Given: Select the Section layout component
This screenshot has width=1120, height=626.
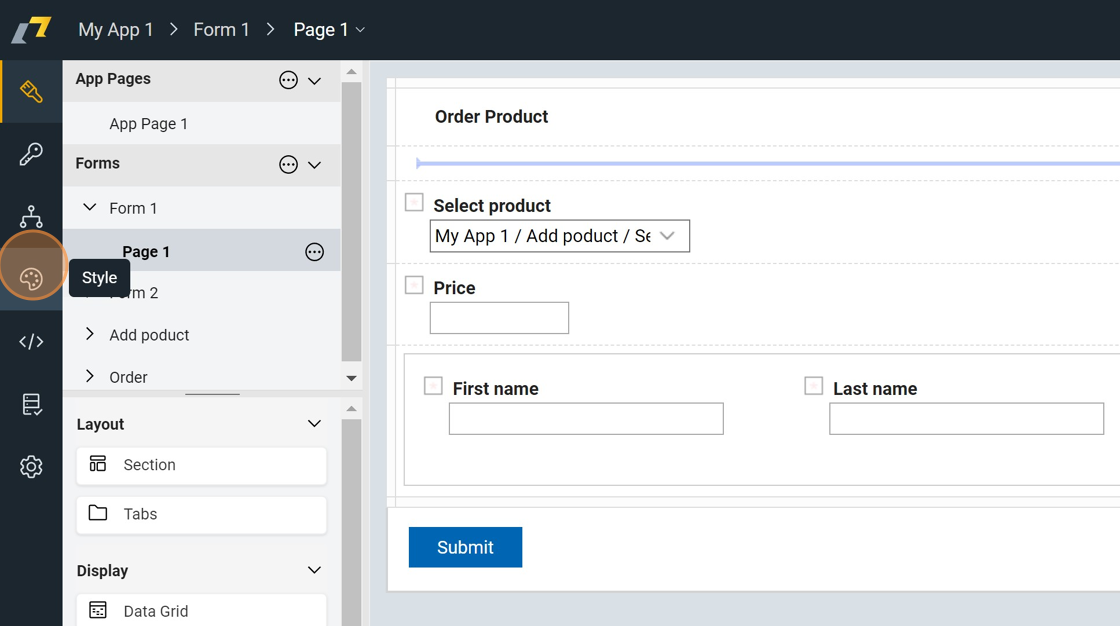Looking at the screenshot, I should coord(201,465).
